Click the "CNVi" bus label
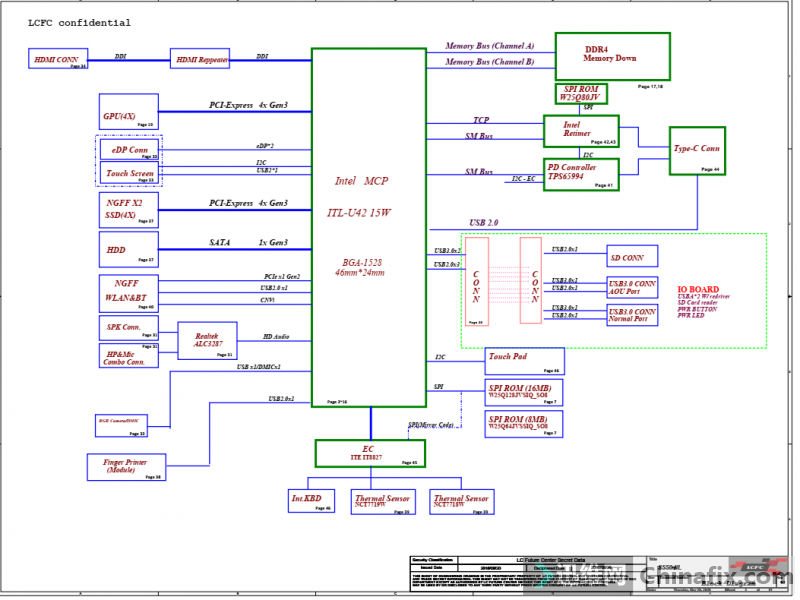The height and width of the screenshot is (600, 800). 267,300
